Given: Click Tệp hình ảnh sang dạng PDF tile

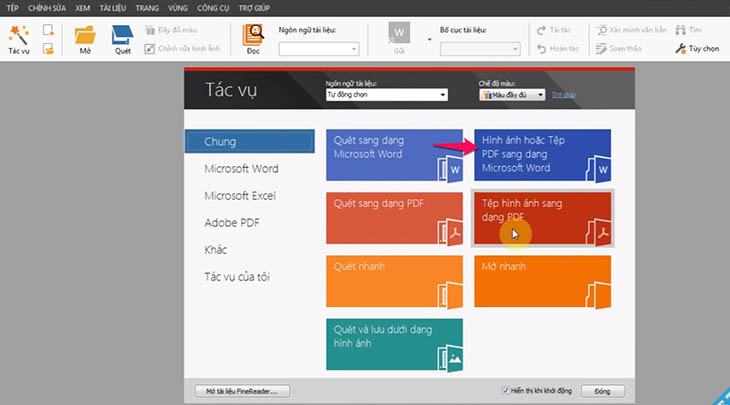Looking at the screenshot, I should coord(542,218).
